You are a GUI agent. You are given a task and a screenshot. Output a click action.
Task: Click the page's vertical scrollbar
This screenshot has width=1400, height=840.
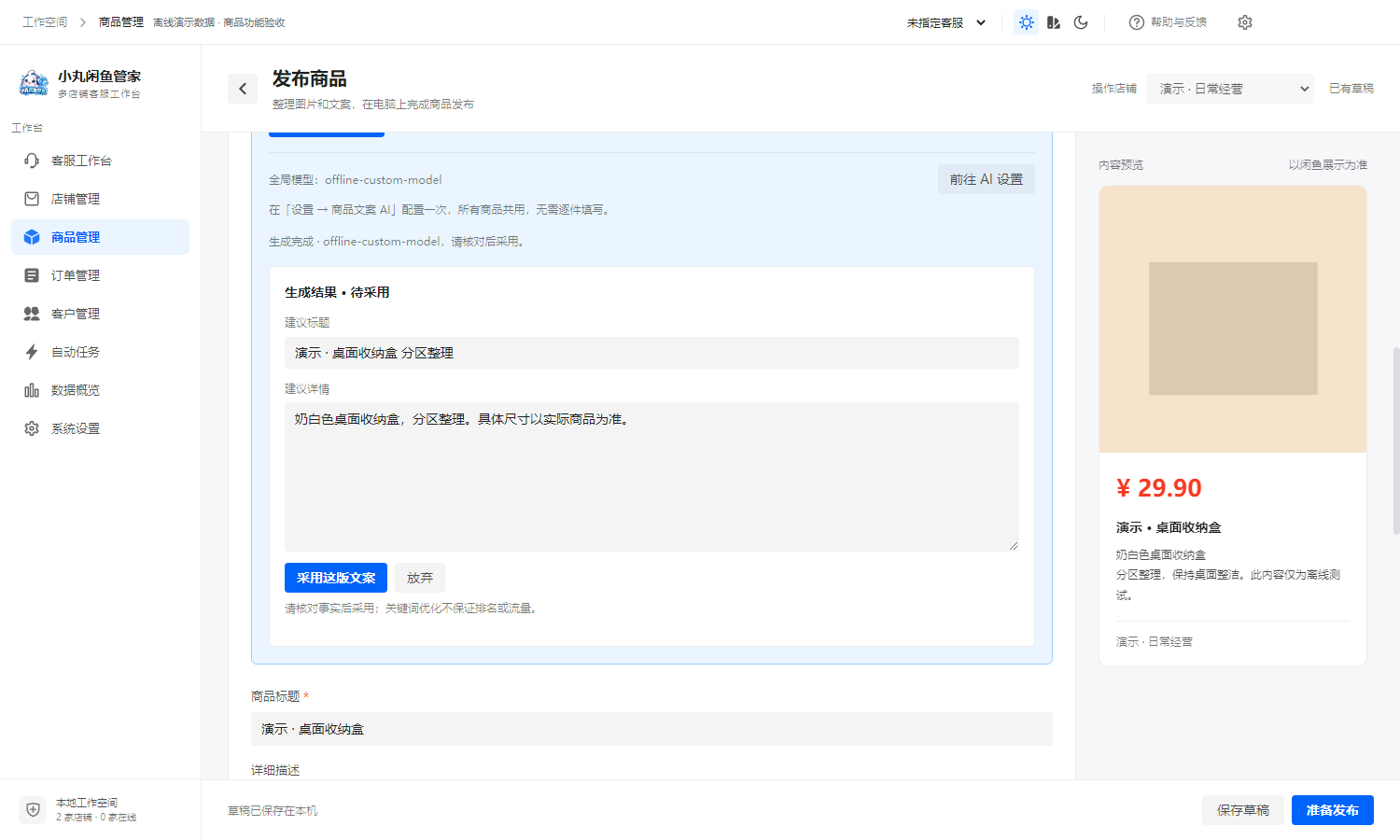pyautogui.click(x=1396, y=441)
